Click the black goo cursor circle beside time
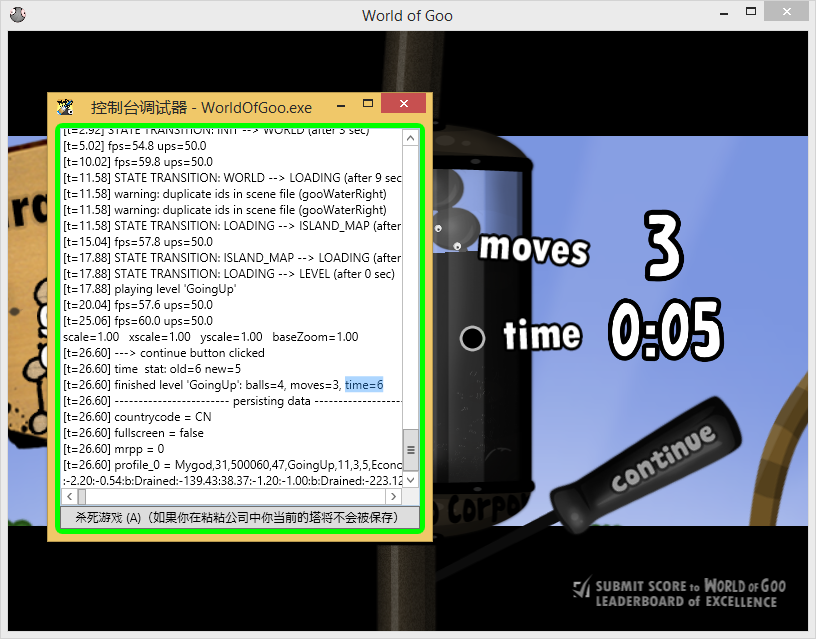Viewport: 816px width, 639px height. pyautogui.click(x=472, y=338)
